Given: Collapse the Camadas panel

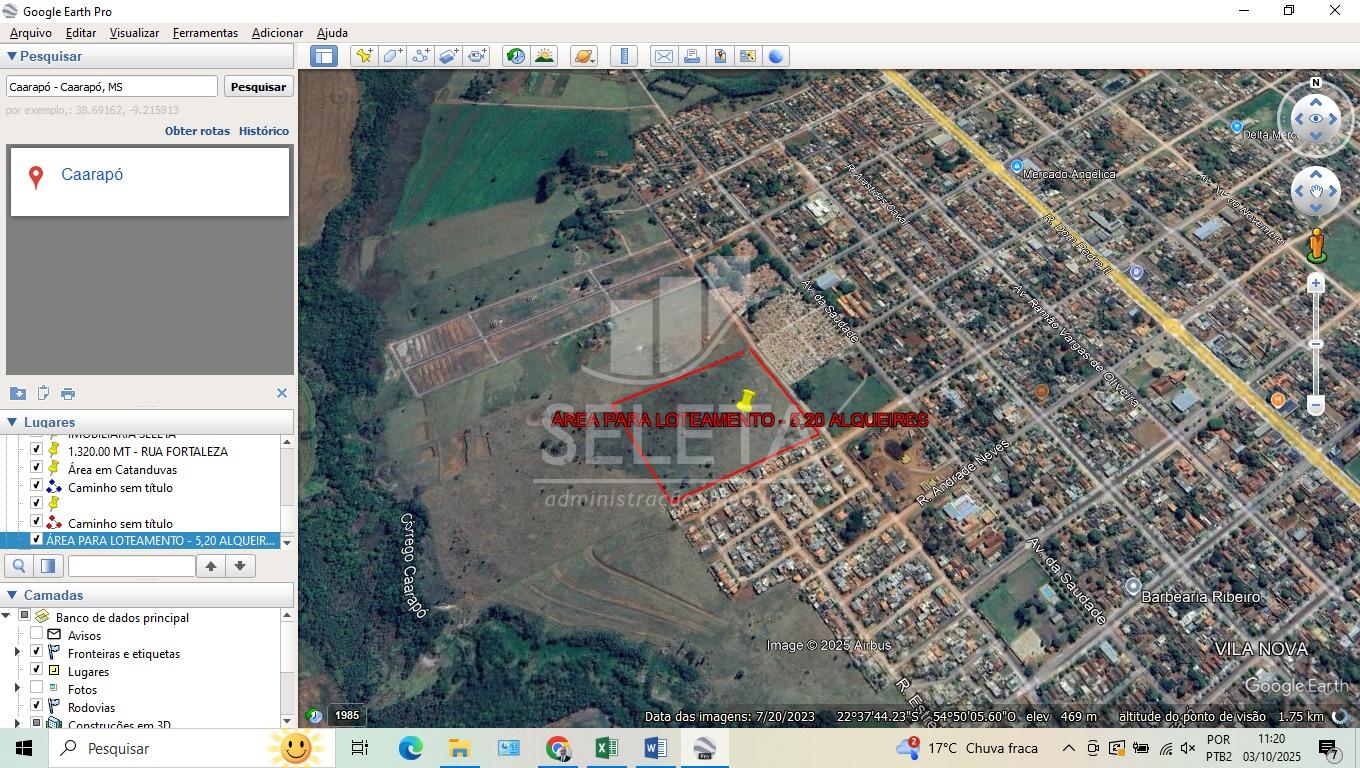Looking at the screenshot, I should (12, 595).
